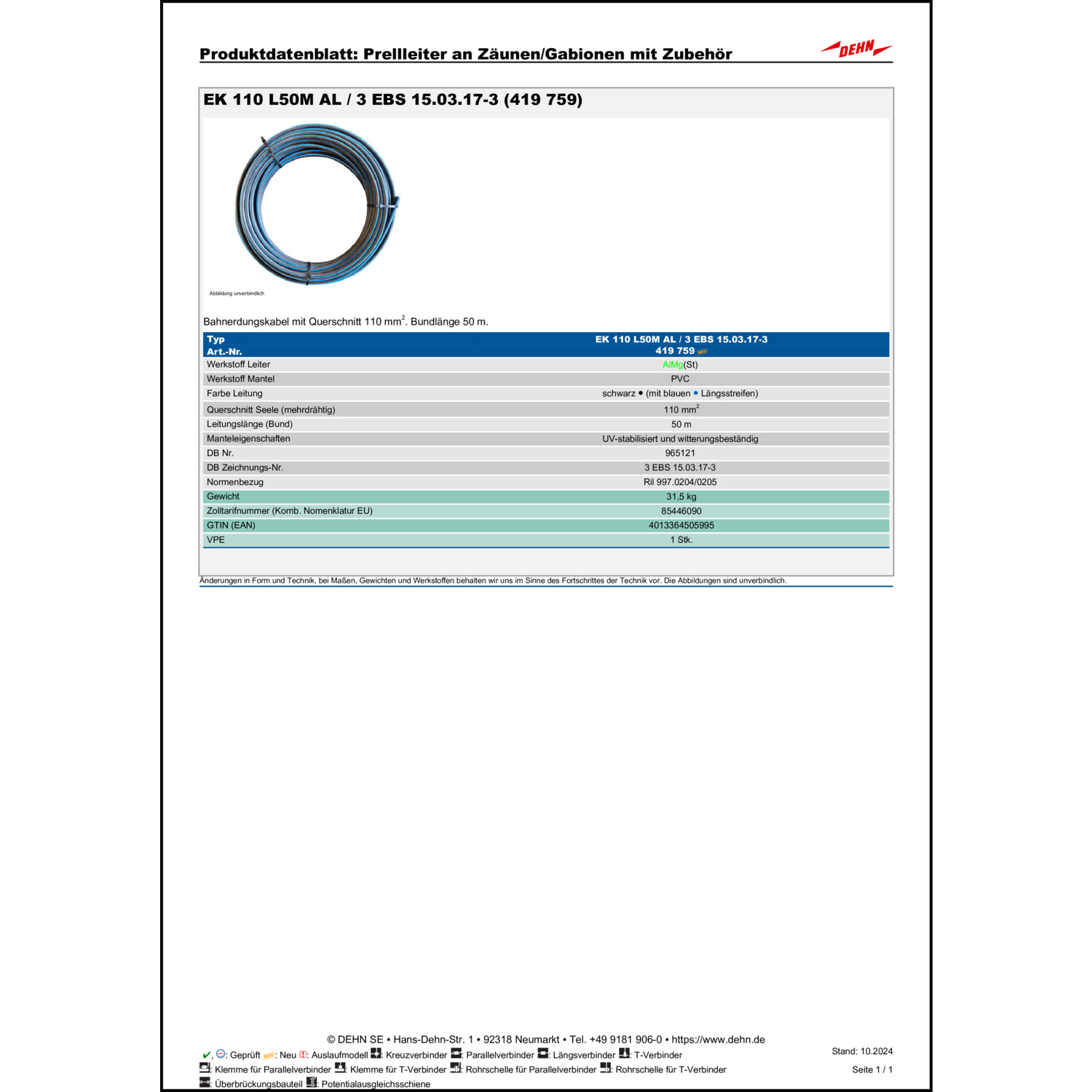
Task: Click the T-Verbinder legend icon
Action: click(x=624, y=1053)
